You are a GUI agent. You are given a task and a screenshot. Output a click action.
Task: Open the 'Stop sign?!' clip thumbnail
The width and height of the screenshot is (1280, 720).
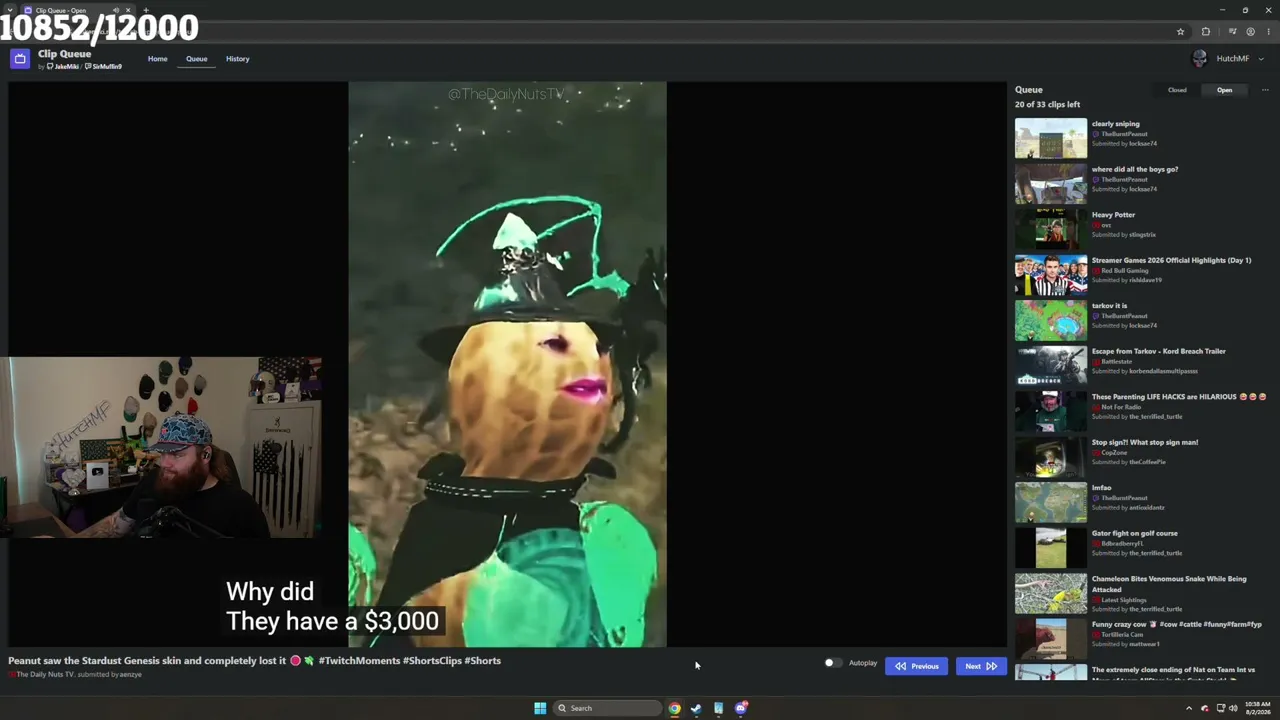1051,457
